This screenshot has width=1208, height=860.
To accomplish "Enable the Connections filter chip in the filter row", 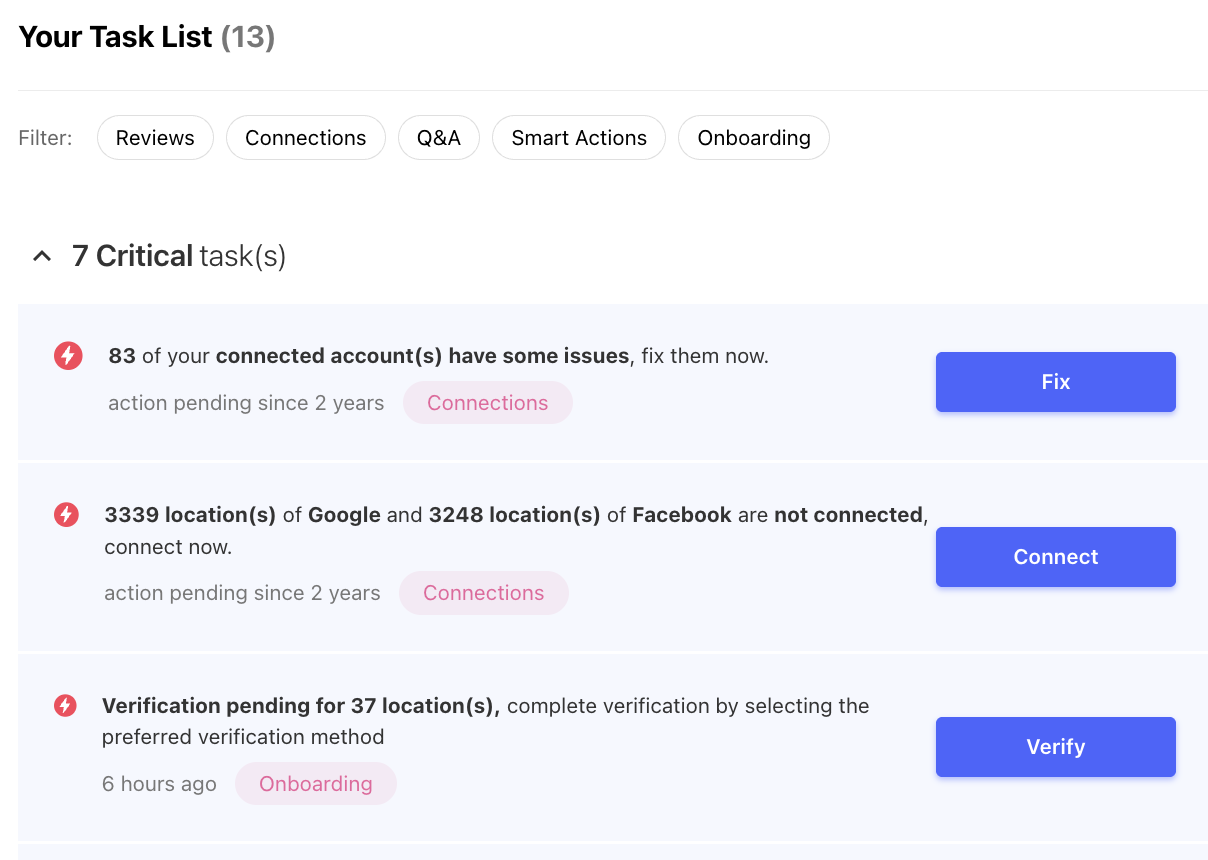I will coord(305,138).
